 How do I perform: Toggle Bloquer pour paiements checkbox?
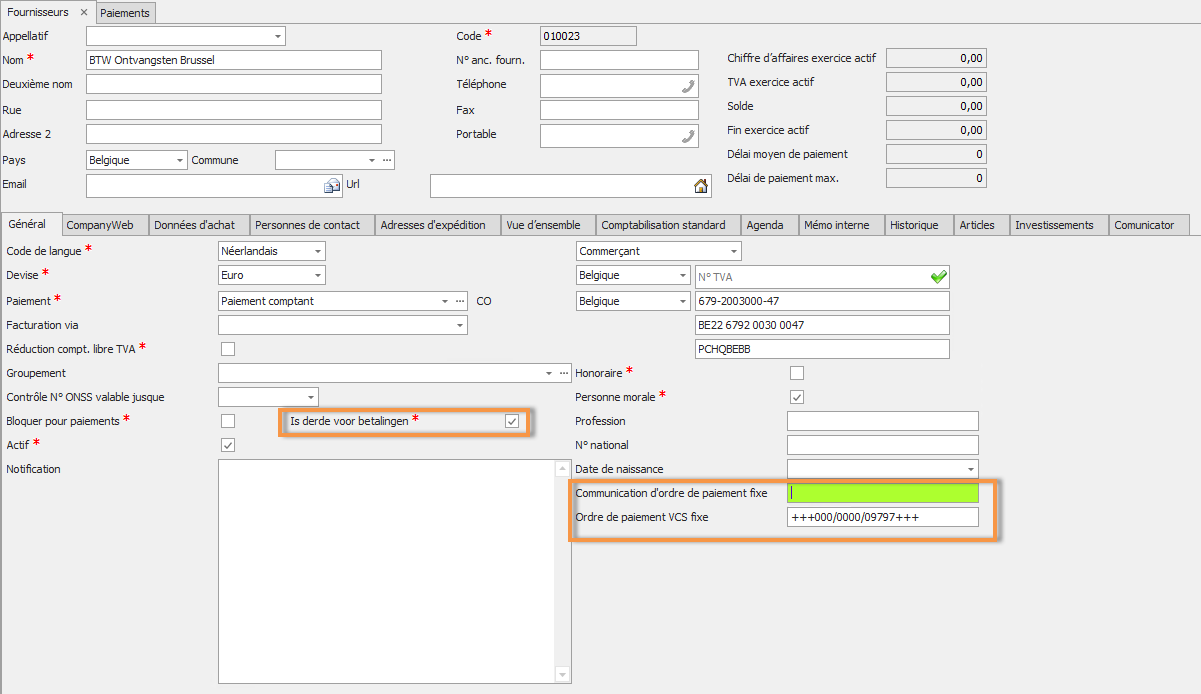click(228, 421)
